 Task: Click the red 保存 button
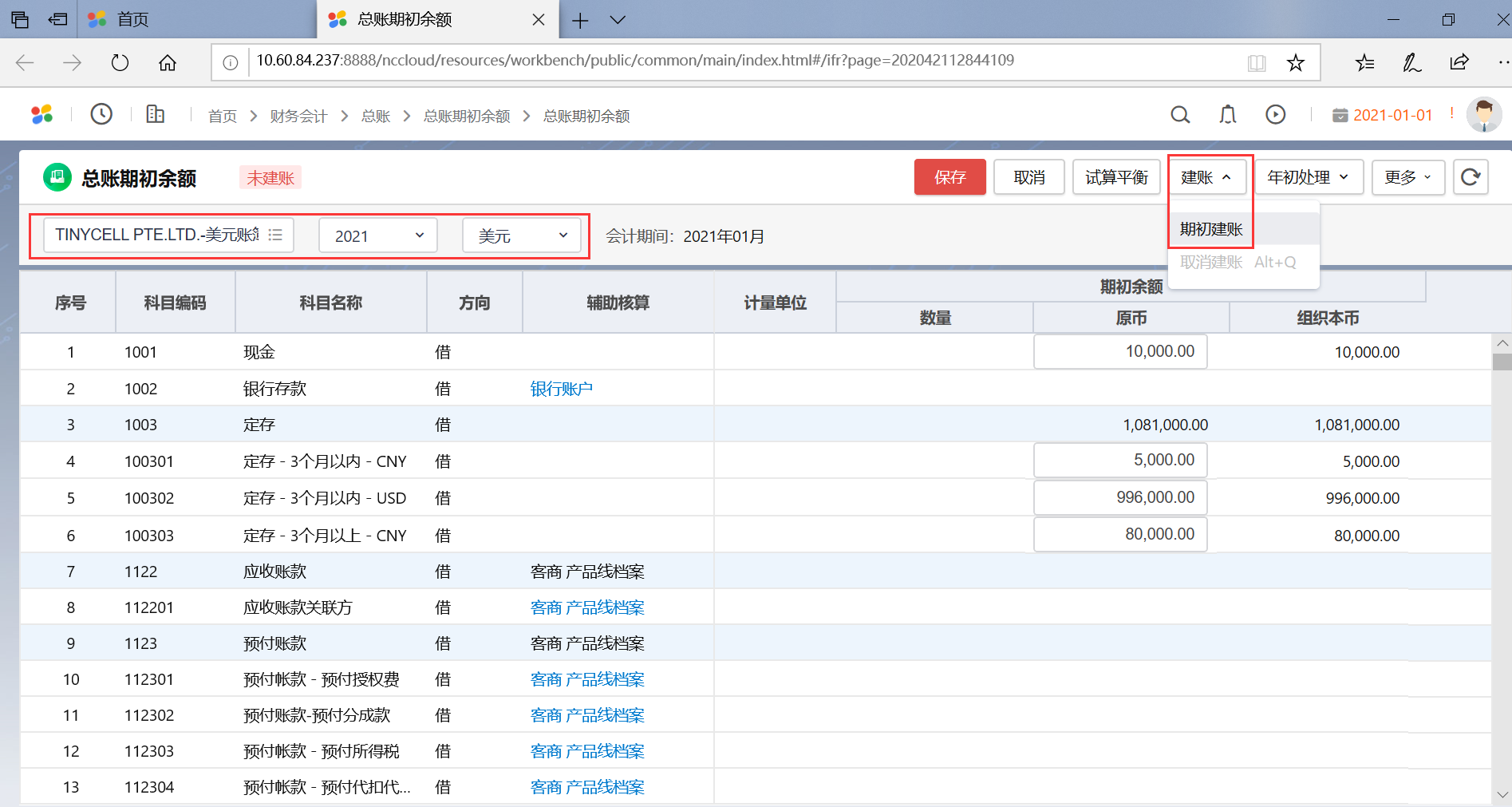click(949, 177)
